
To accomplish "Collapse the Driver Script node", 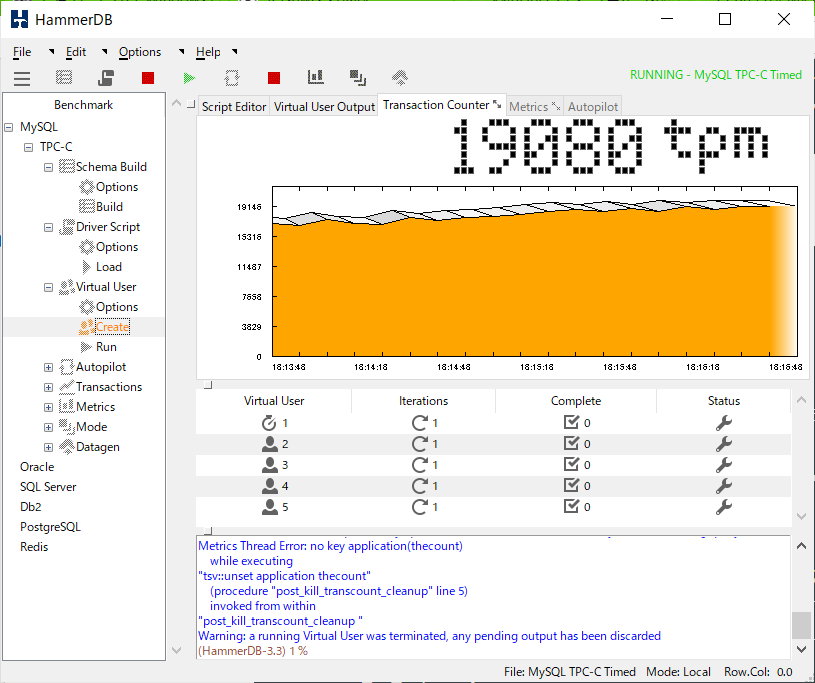I will pos(48,228).
